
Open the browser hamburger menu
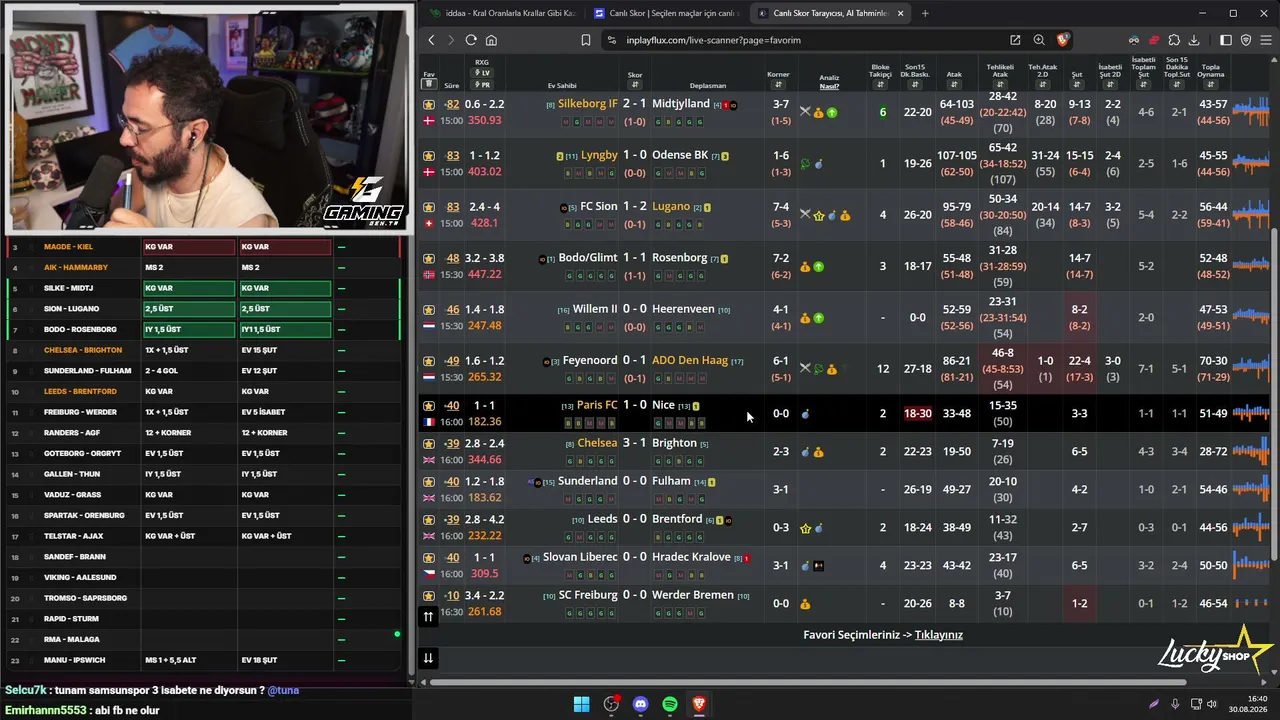pos(1265,40)
